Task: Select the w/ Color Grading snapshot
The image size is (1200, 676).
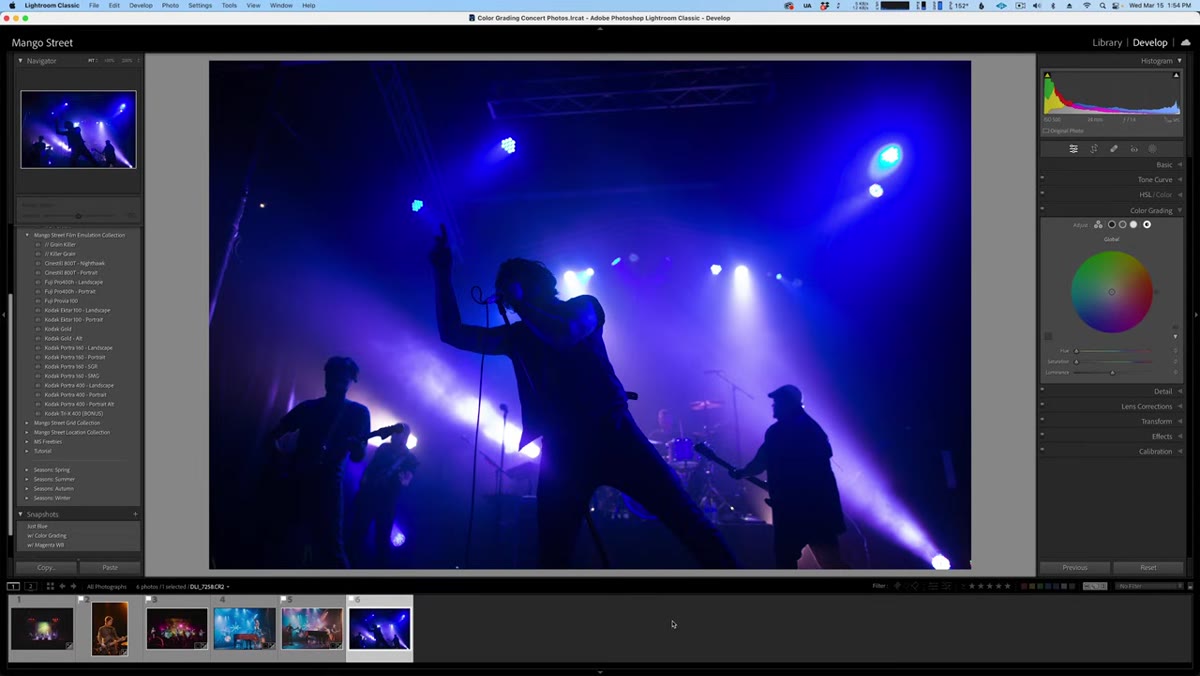Action: click(47, 536)
